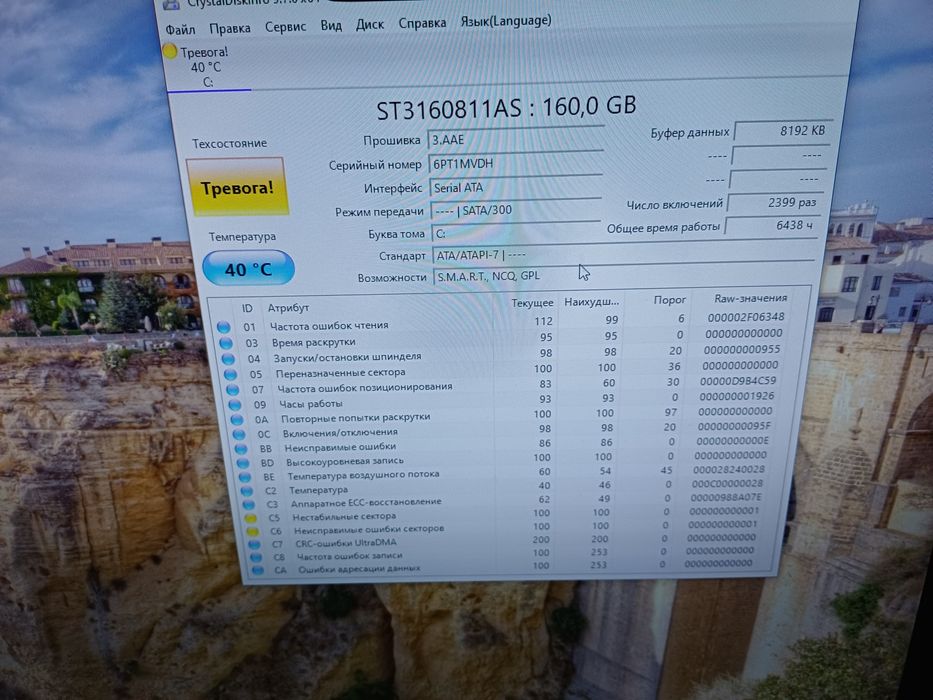
Task: Click the Атрибут column header
Action: (288, 308)
